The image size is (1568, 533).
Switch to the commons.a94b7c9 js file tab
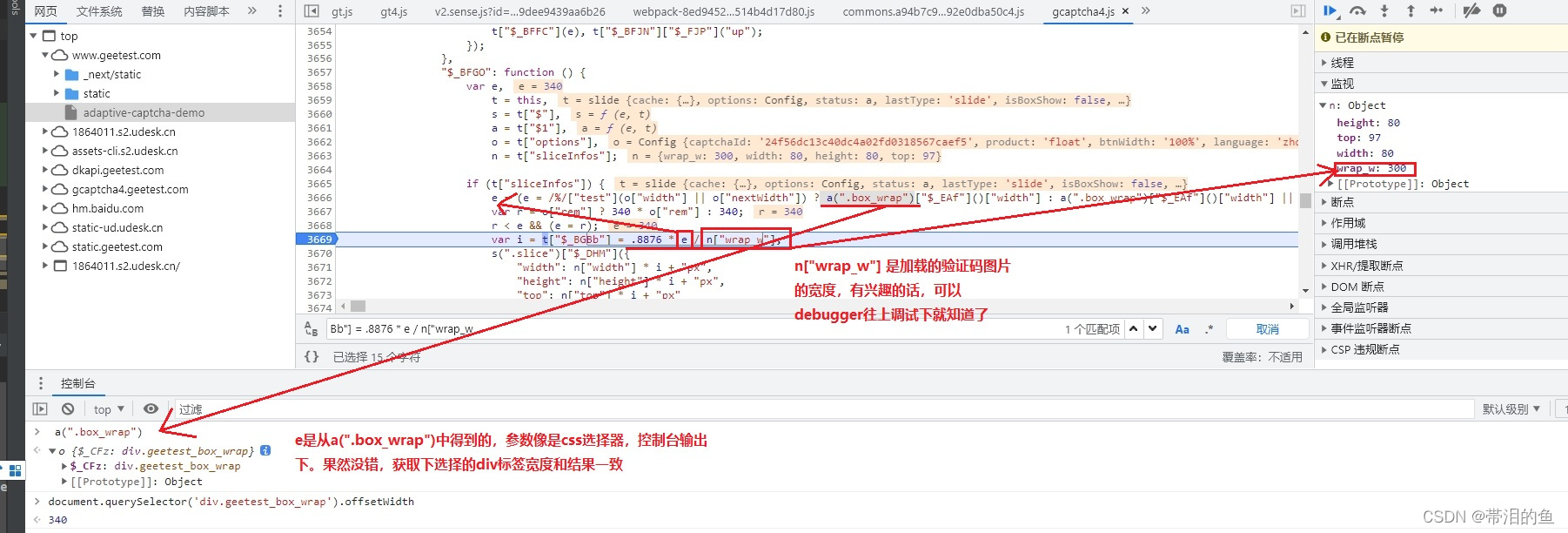click(x=934, y=11)
